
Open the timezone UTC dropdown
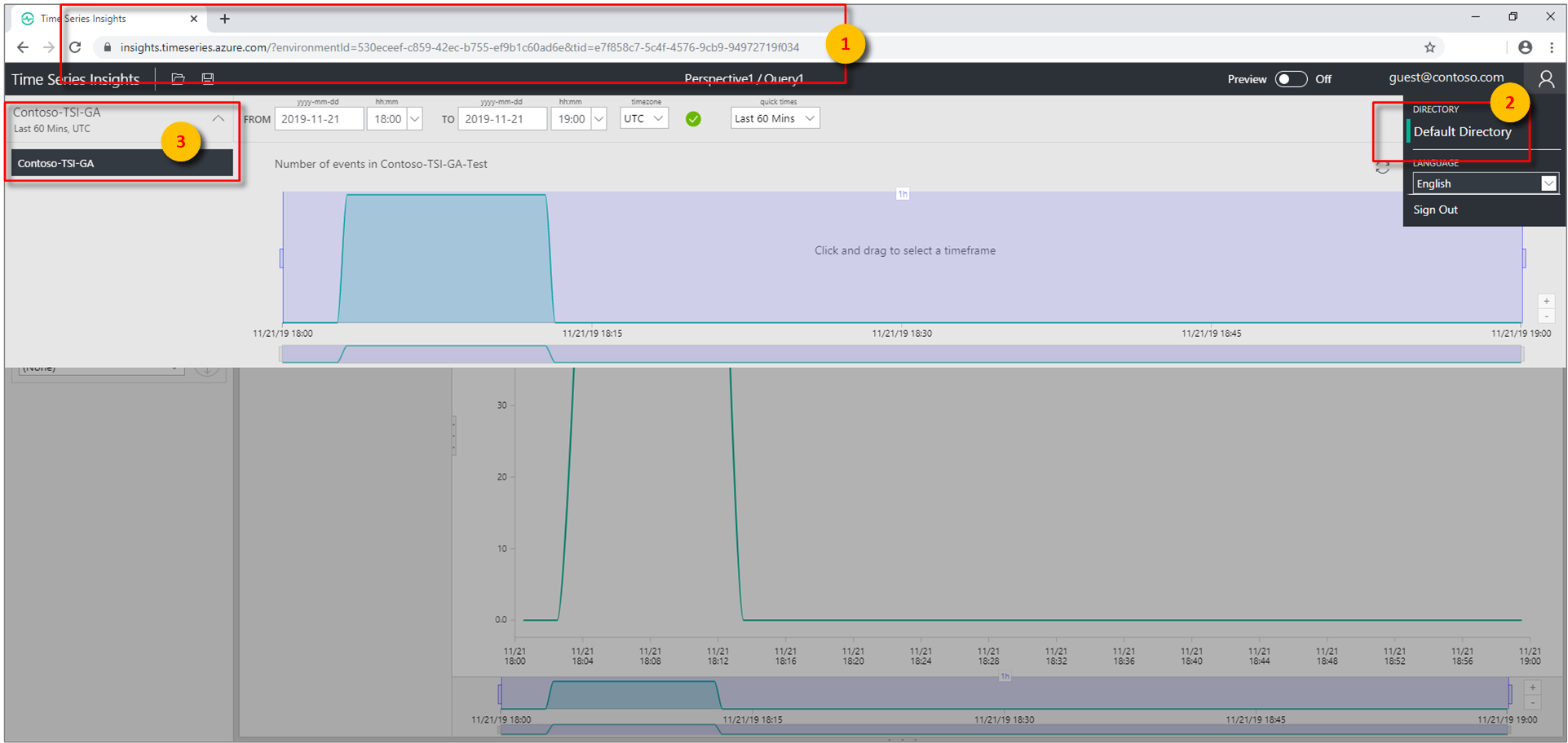click(x=643, y=119)
